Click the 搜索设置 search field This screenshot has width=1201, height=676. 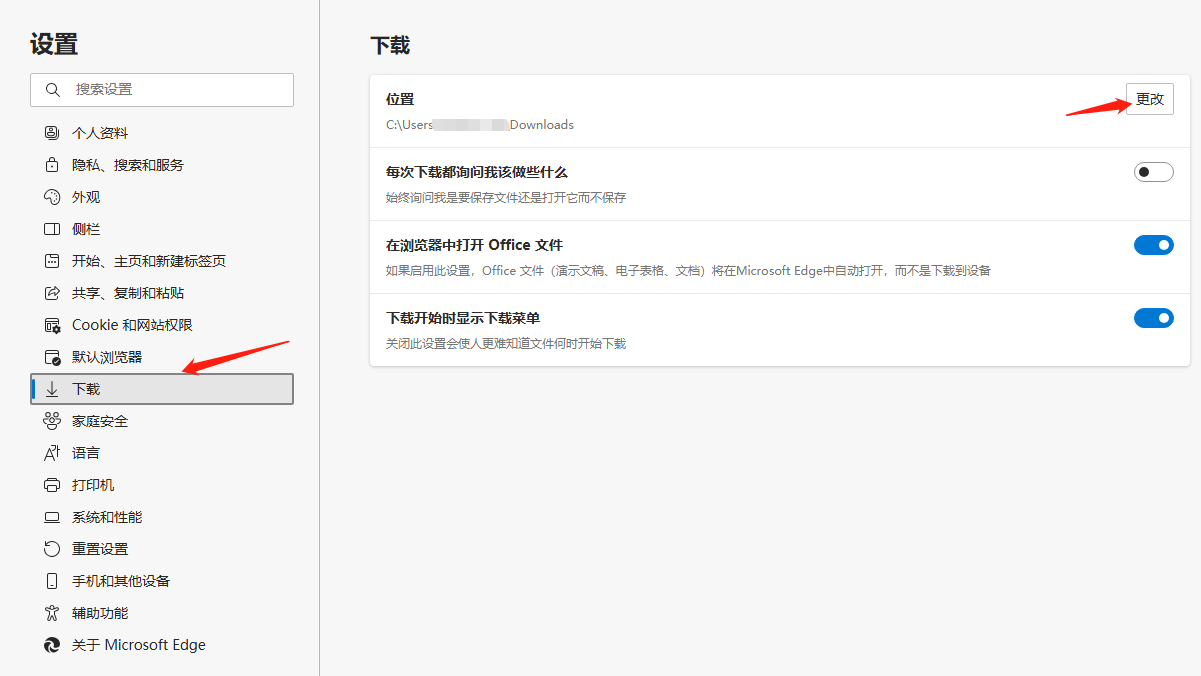pyautogui.click(x=161, y=90)
